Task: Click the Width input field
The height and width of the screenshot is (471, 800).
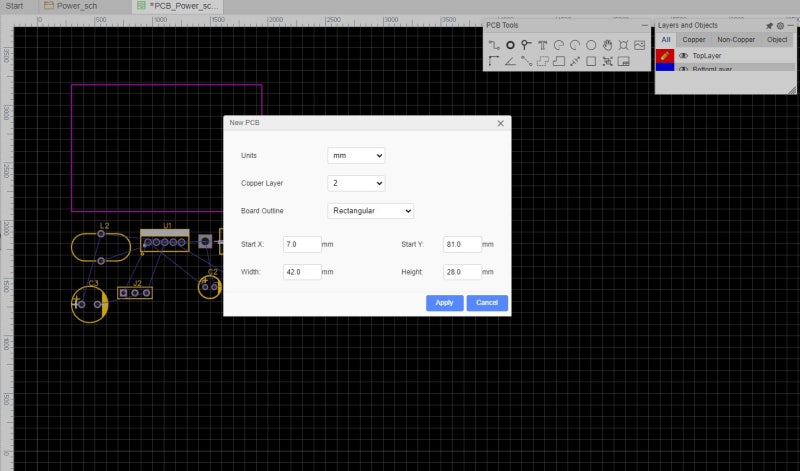Action: coord(302,272)
